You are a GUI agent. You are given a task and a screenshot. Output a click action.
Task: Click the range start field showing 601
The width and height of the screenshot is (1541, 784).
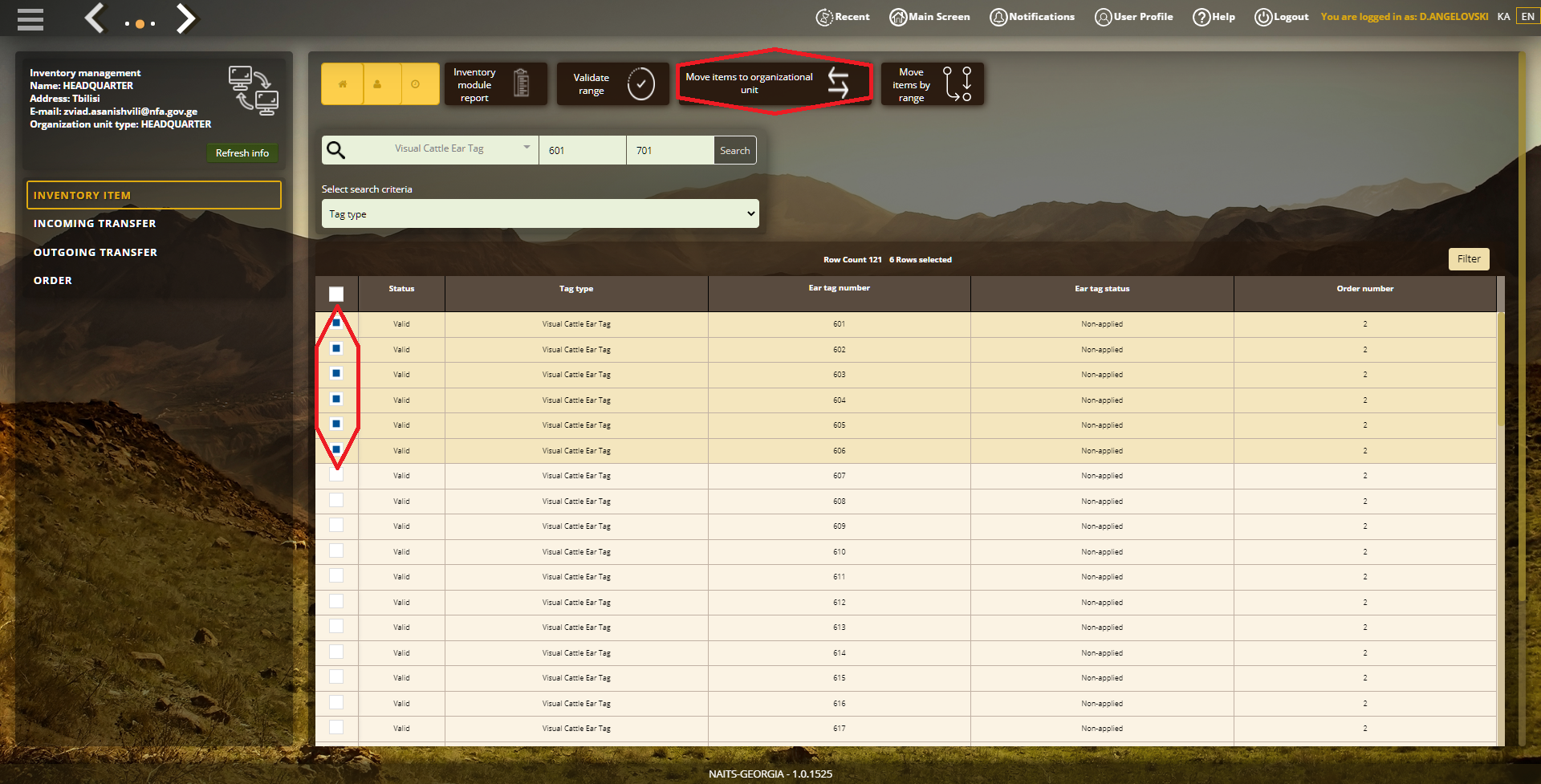[583, 150]
